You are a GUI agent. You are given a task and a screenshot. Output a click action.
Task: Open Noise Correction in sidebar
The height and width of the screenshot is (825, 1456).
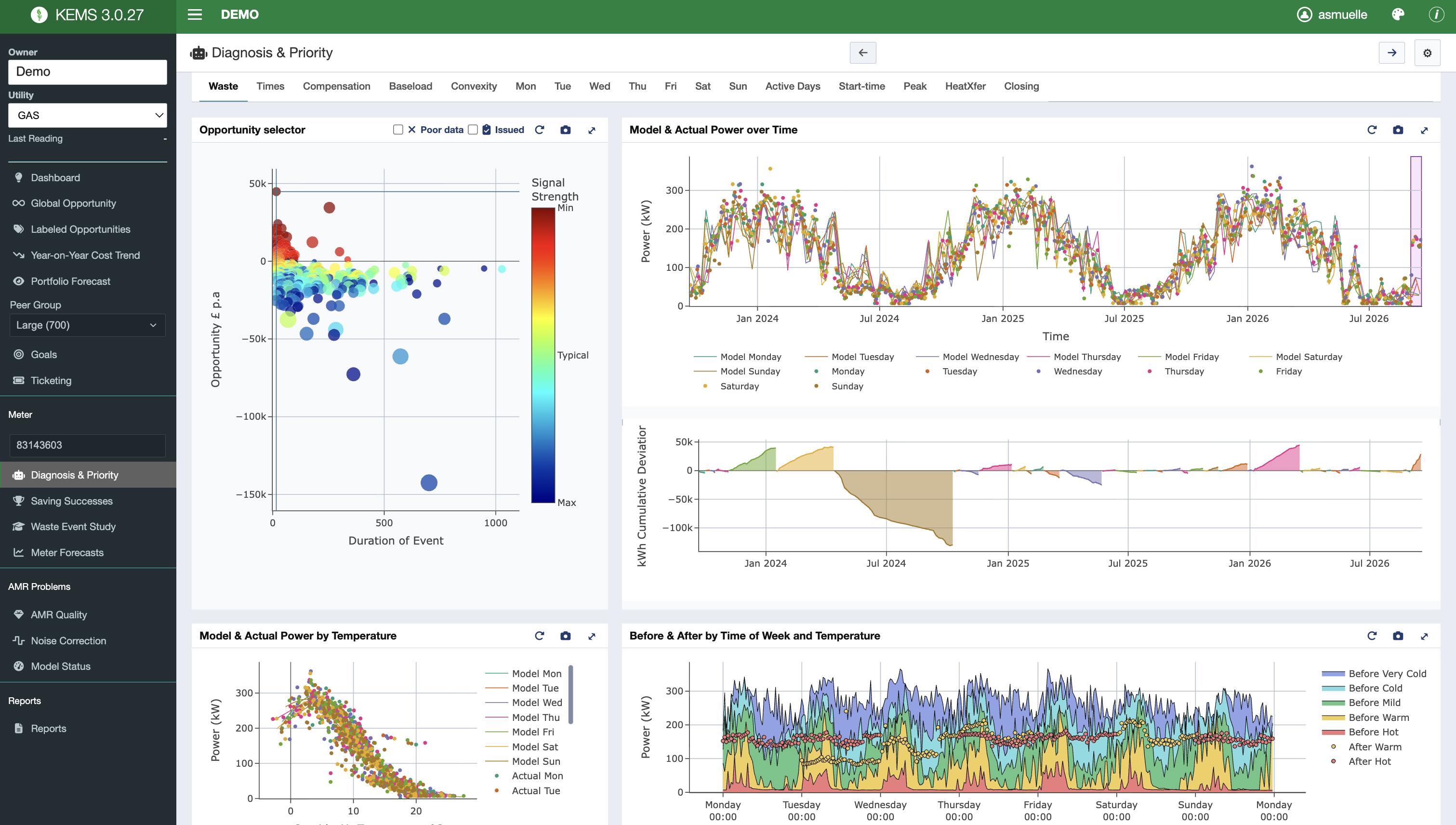pos(68,641)
